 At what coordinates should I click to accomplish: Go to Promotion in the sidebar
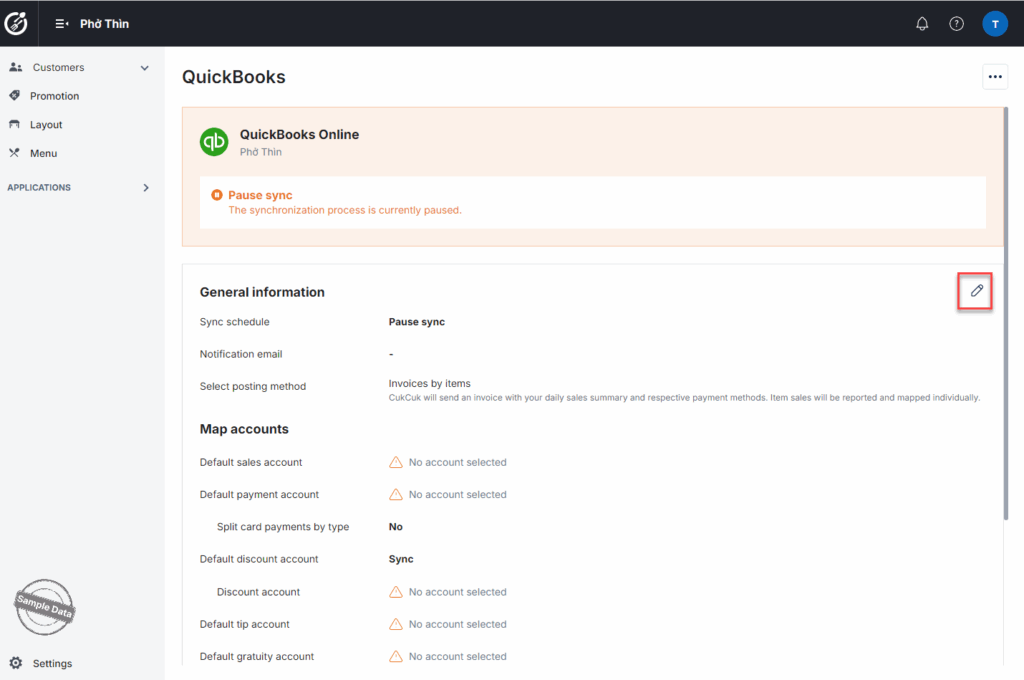[54, 96]
